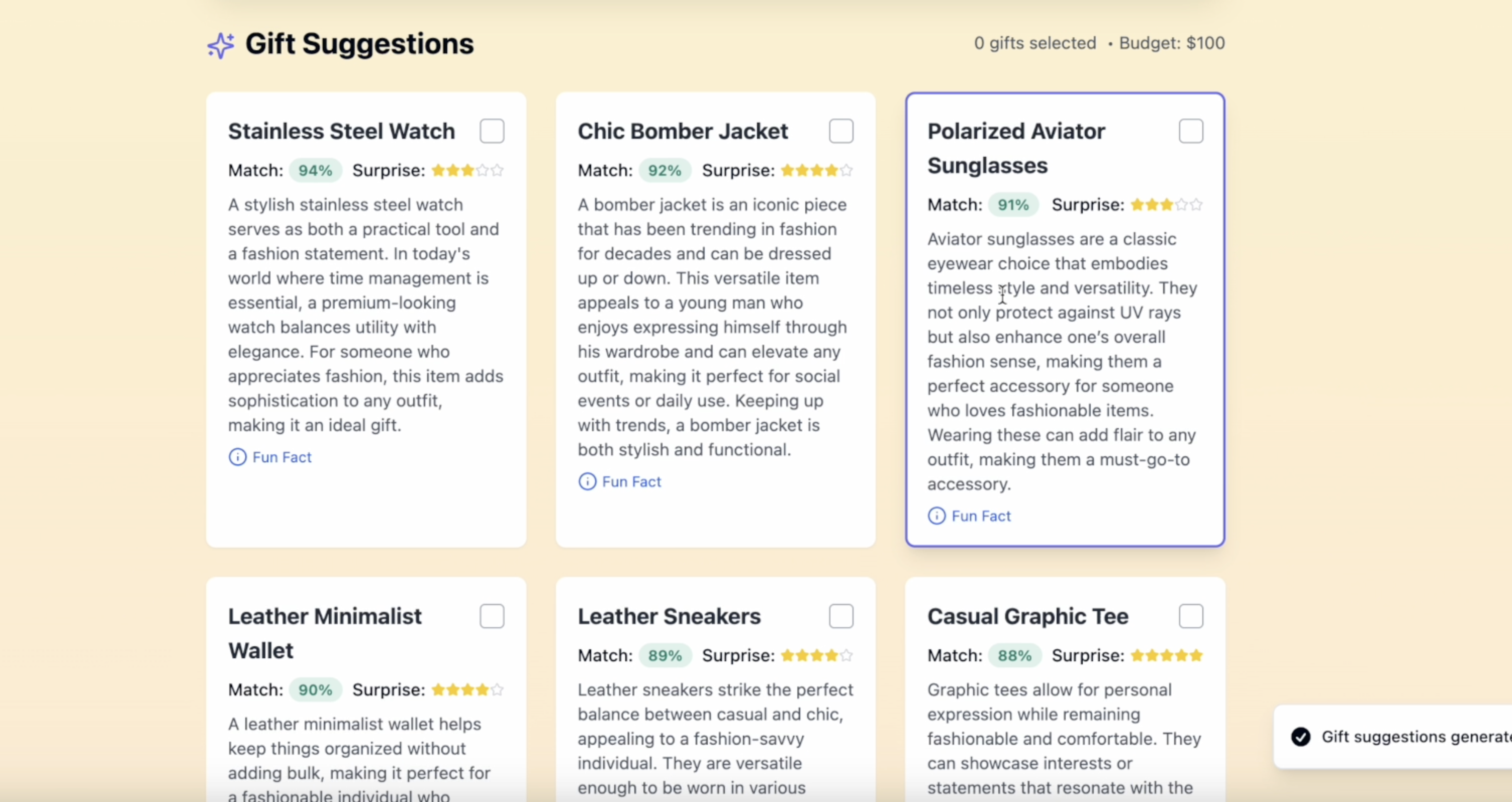Image resolution: width=1512 pixels, height=802 pixels.
Task: Click the sparkle icon beside Gift Suggestions
Action: click(x=221, y=45)
